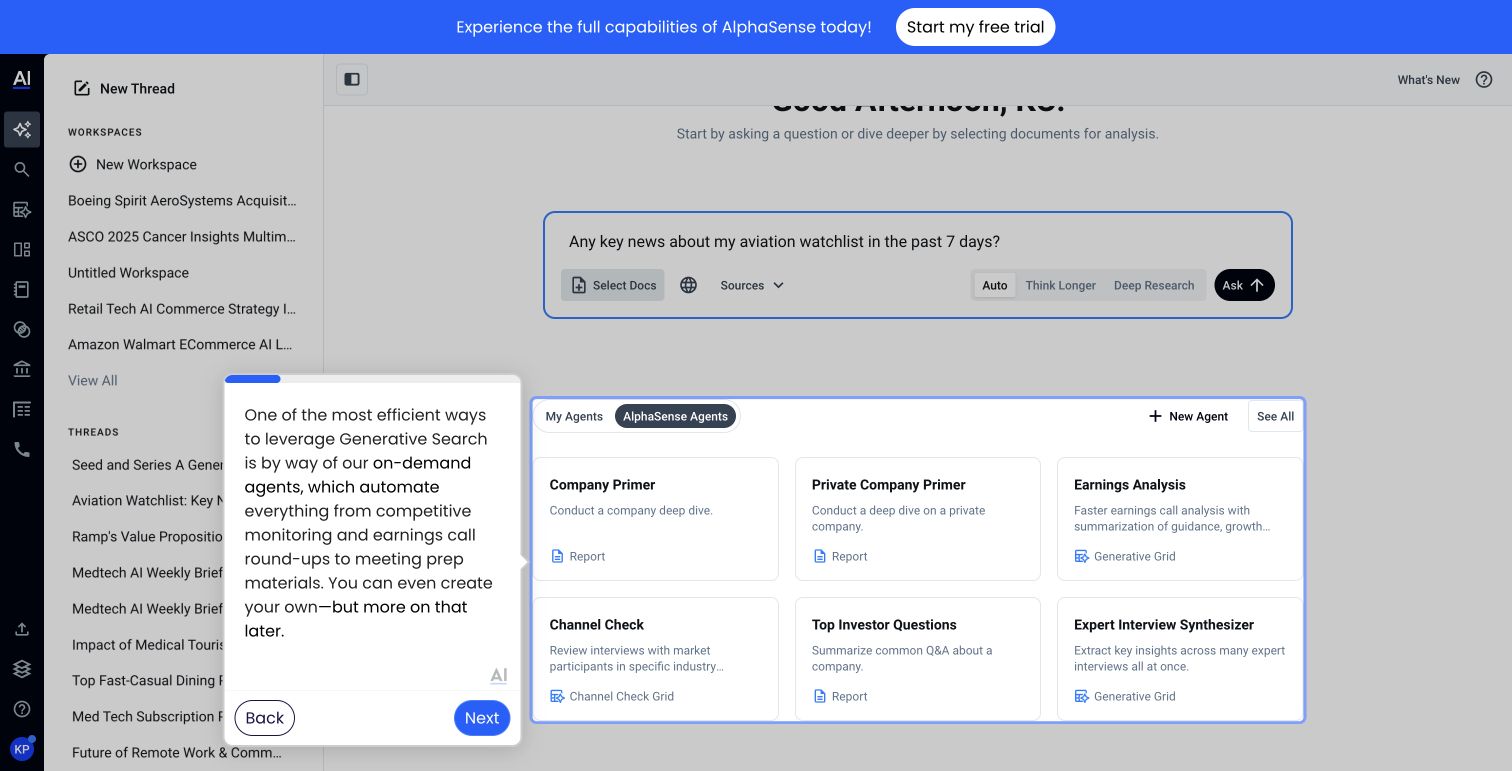Click the New Thread compose icon
This screenshot has width=1512, height=771.
click(82, 88)
